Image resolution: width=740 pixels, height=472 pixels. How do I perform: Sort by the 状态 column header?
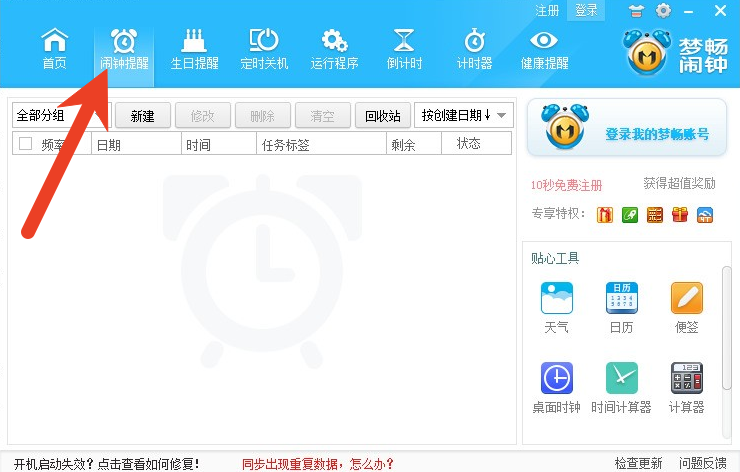point(477,143)
